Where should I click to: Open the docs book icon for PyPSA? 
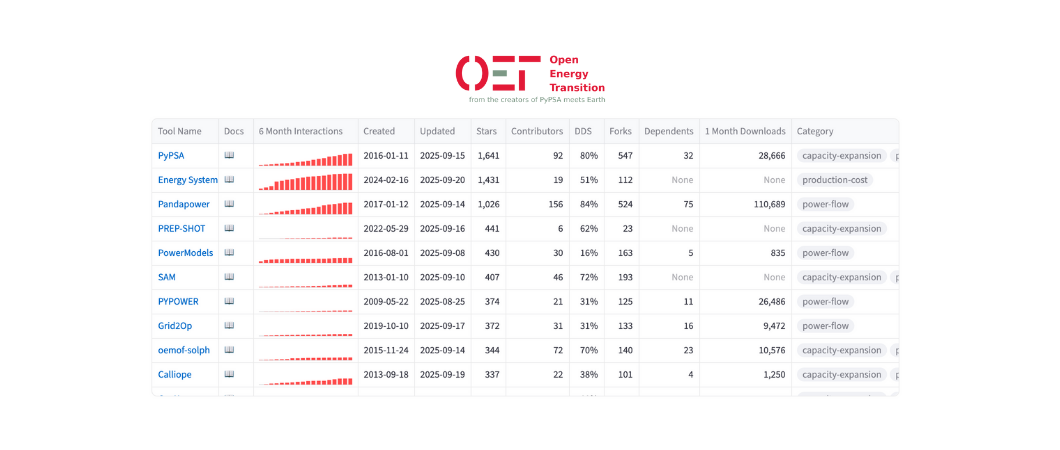[229, 156]
